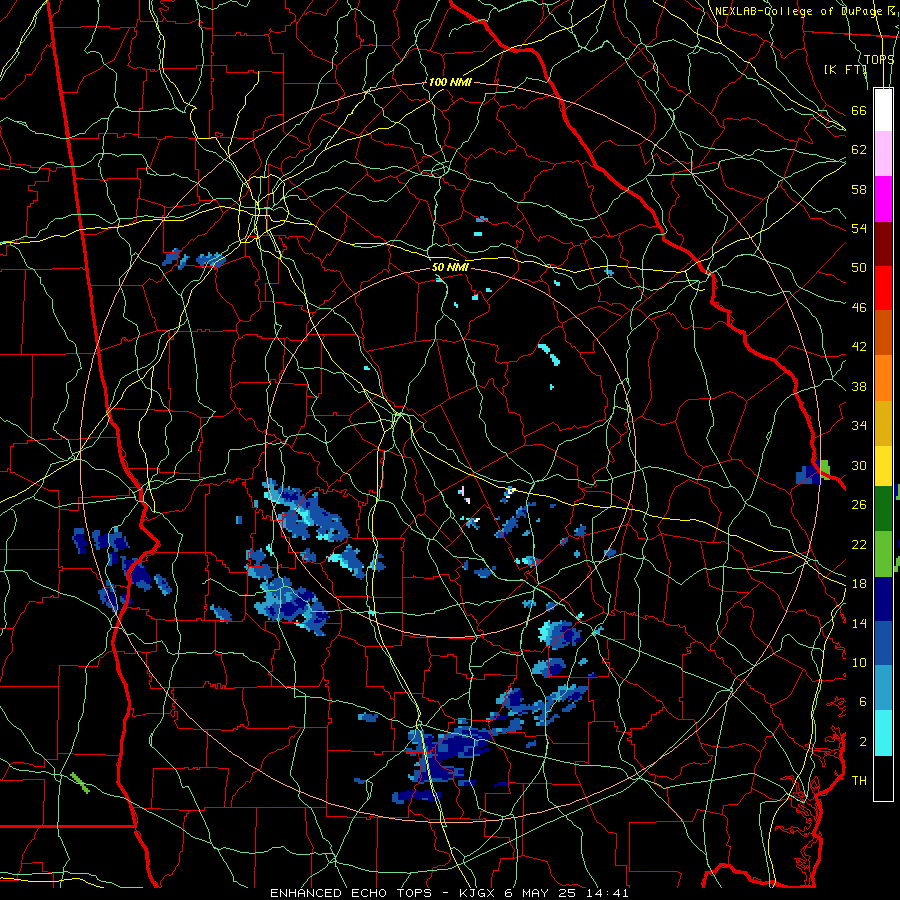Viewport: 900px width, 900px height.
Task: Click the "NEXLAB-College of DuPage" credit text
Action: pos(798,11)
